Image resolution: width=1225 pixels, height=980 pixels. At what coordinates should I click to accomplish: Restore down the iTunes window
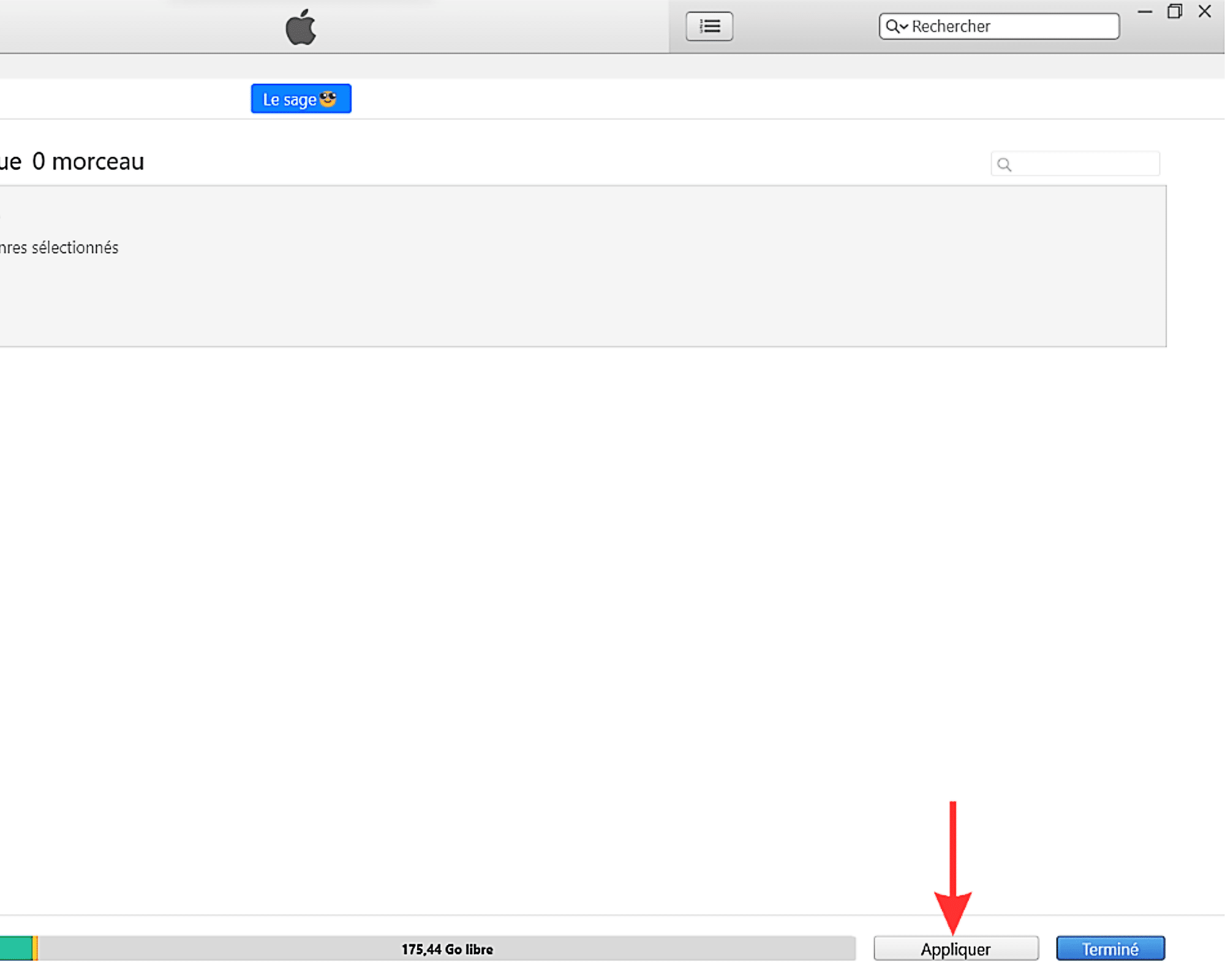1174,12
